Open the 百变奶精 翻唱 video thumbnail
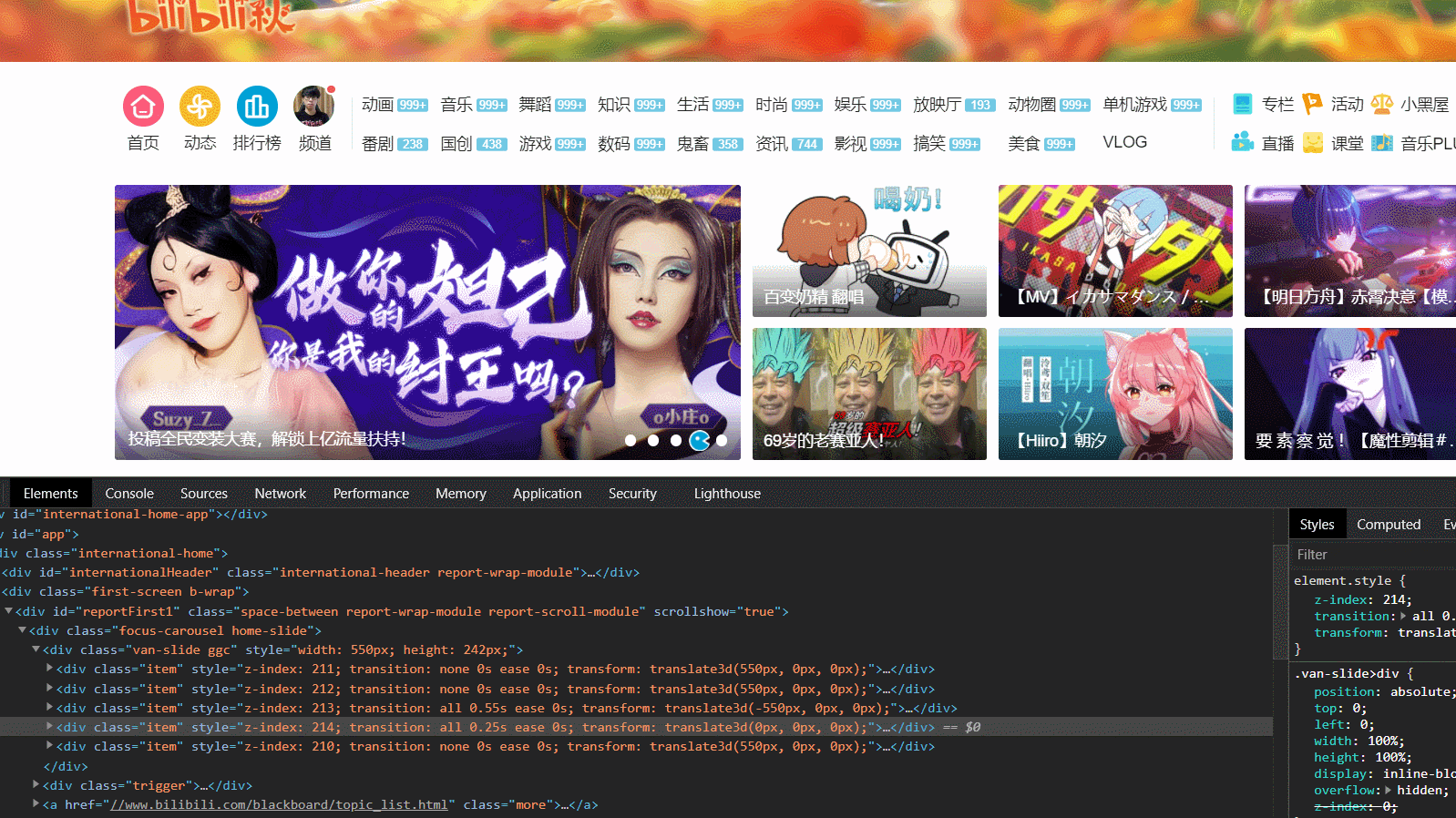This screenshot has width=1456, height=818. tap(869, 251)
